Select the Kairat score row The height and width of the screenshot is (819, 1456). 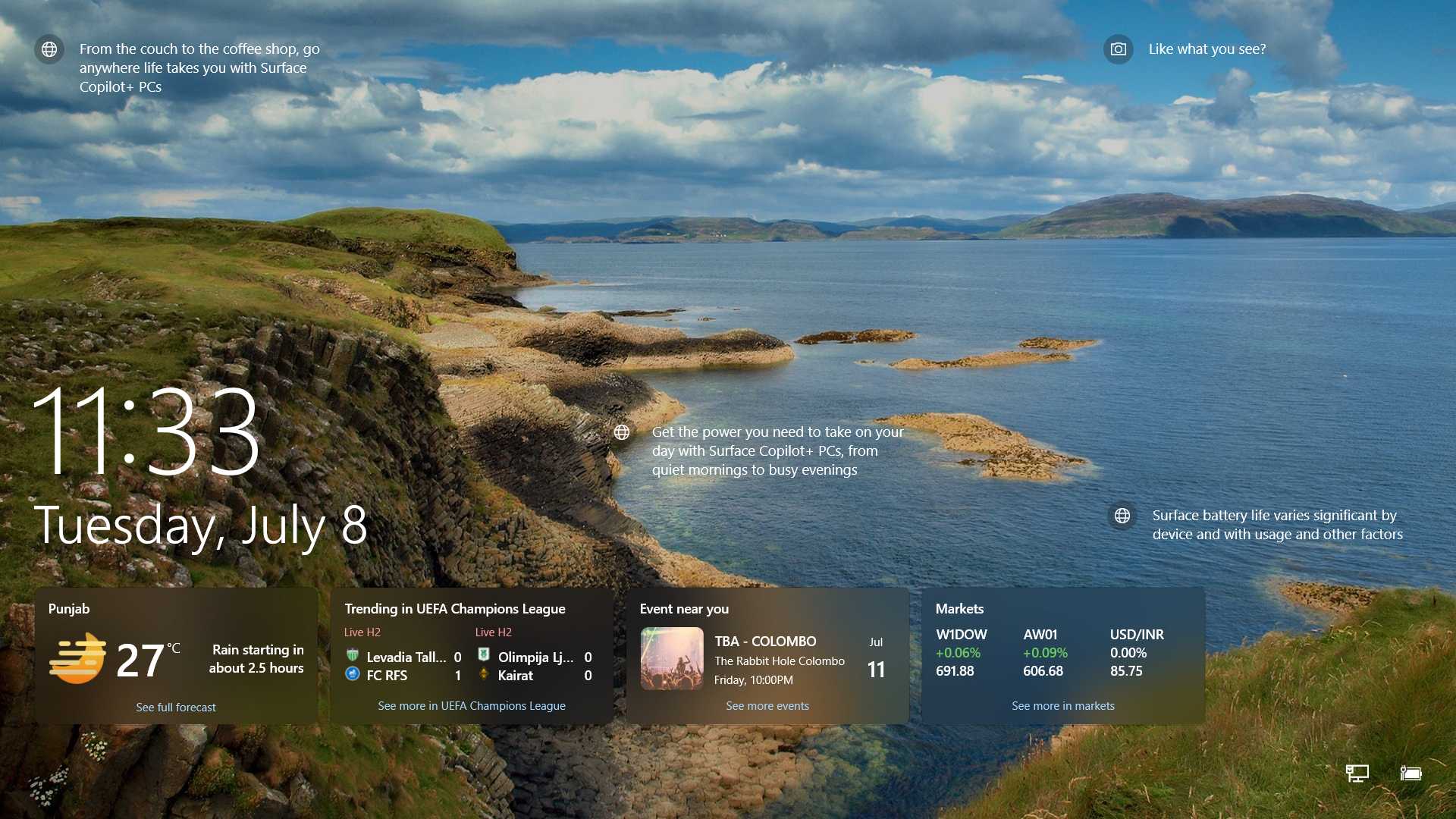[x=535, y=675]
